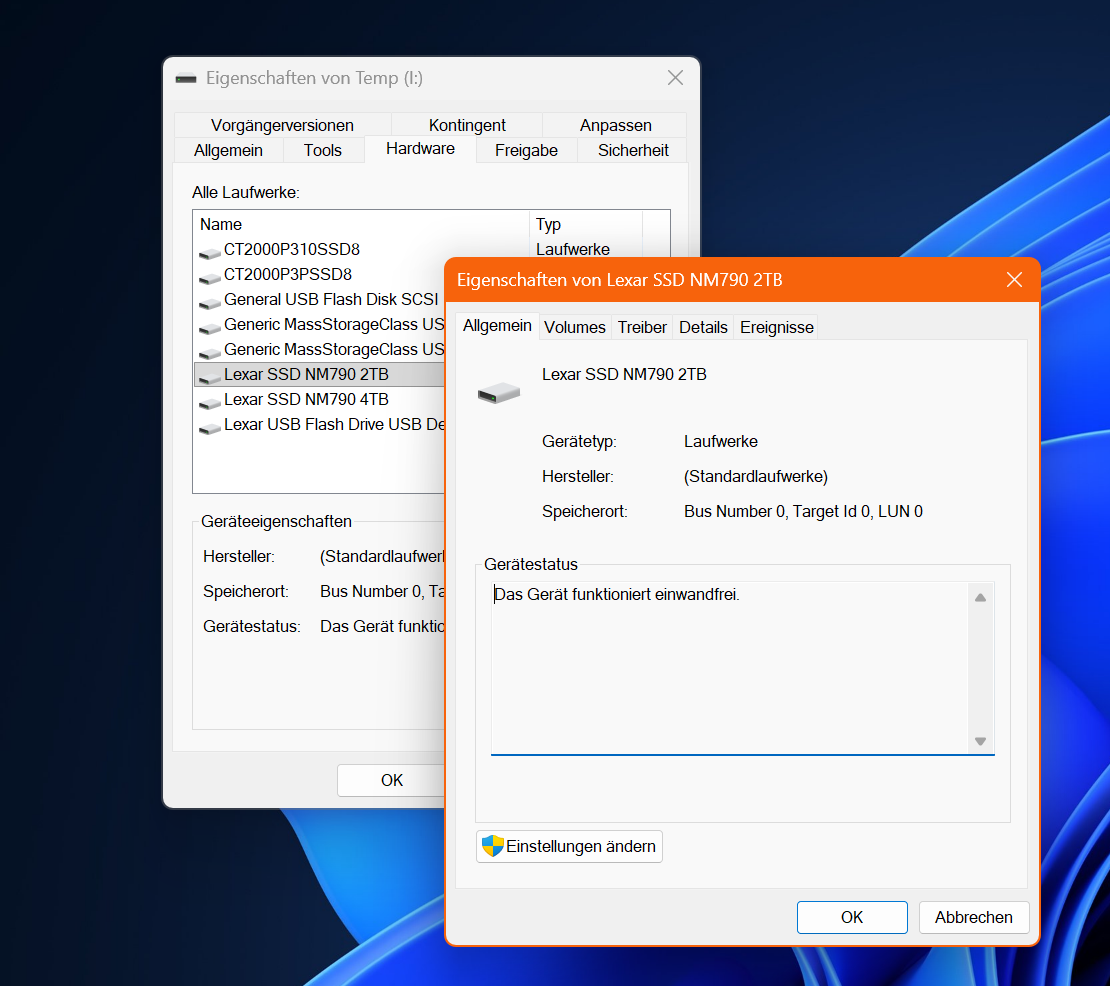Click Laufwerke type cell in drive list
Viewport: 1110px width, 986px height.
pos(573,249)
